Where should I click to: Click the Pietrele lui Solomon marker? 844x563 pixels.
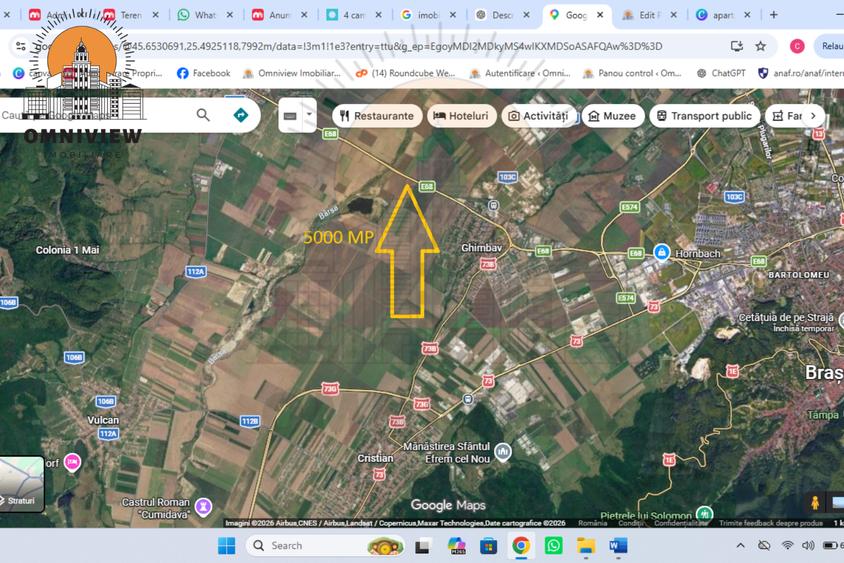(x=705, y=513)
